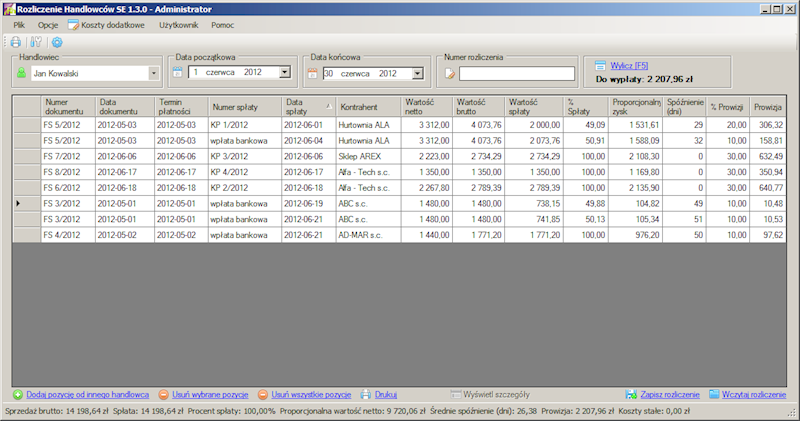Click orange minus icon for Usuń wybrane
This screenshot has width=800, height=421.
coord(163,394)
